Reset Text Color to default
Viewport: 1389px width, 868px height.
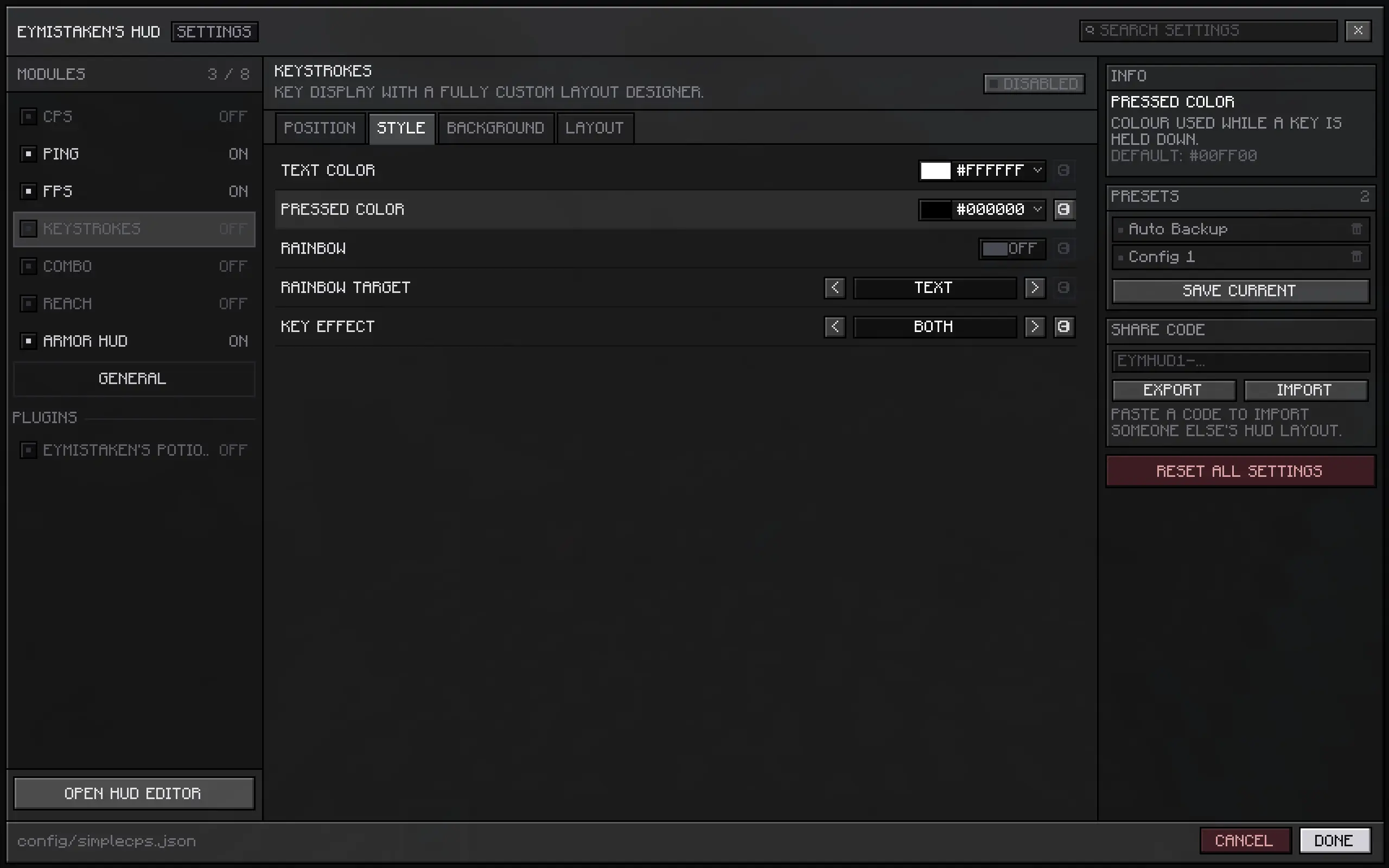pyautogui.click(x=1063, y=170)
